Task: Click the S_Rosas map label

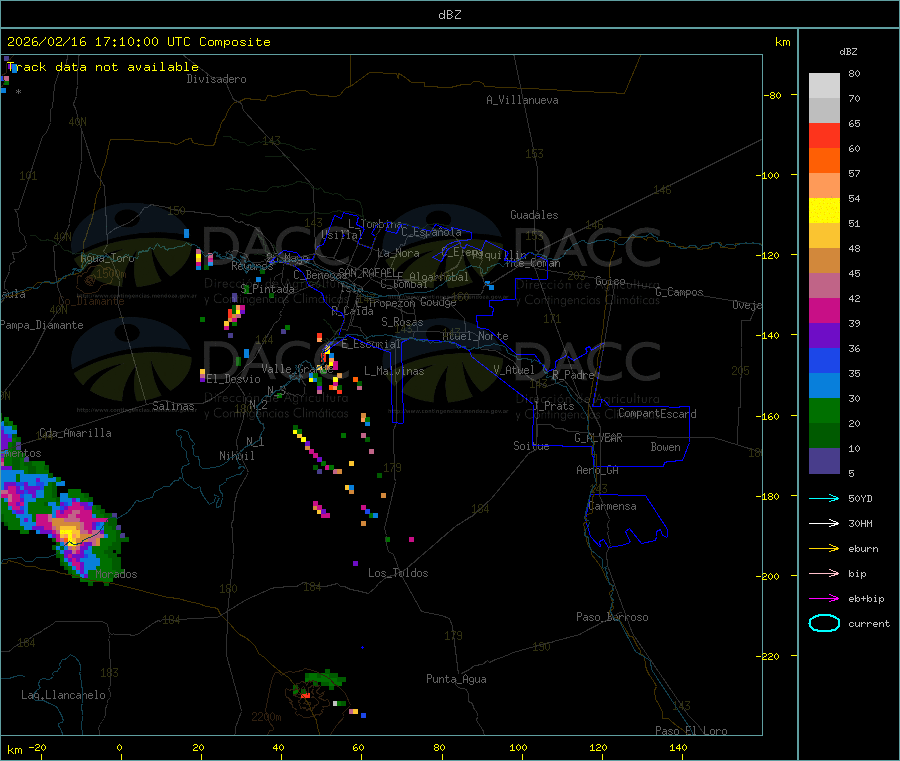Action: [402, 322]
